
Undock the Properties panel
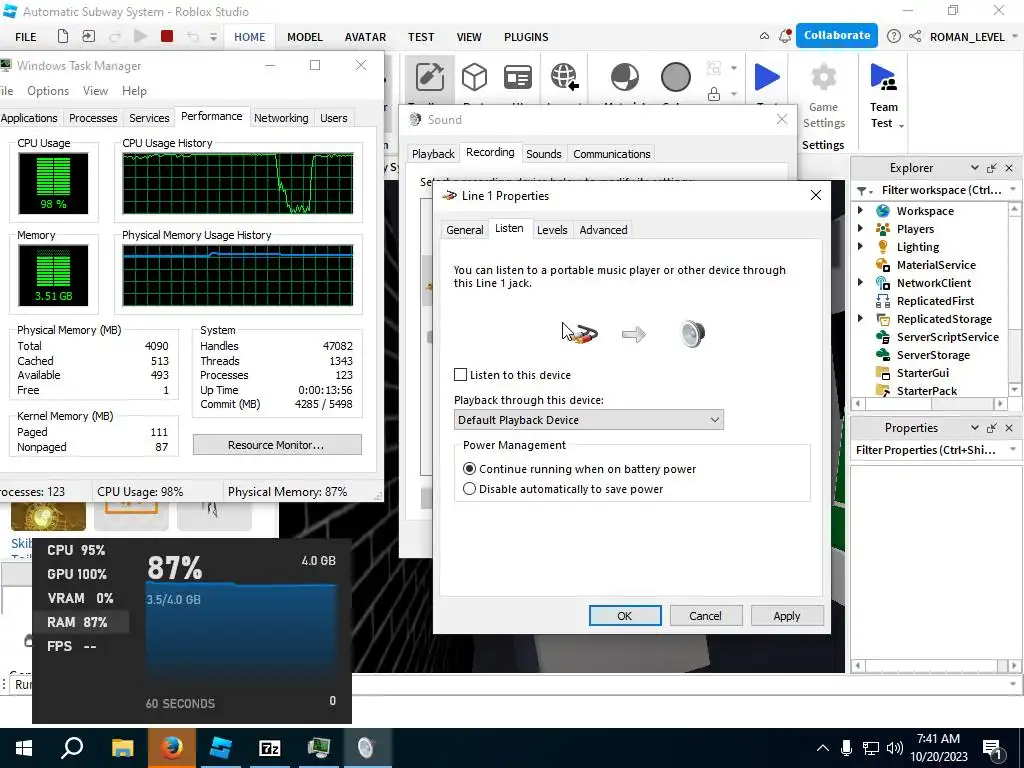[991, 428]
